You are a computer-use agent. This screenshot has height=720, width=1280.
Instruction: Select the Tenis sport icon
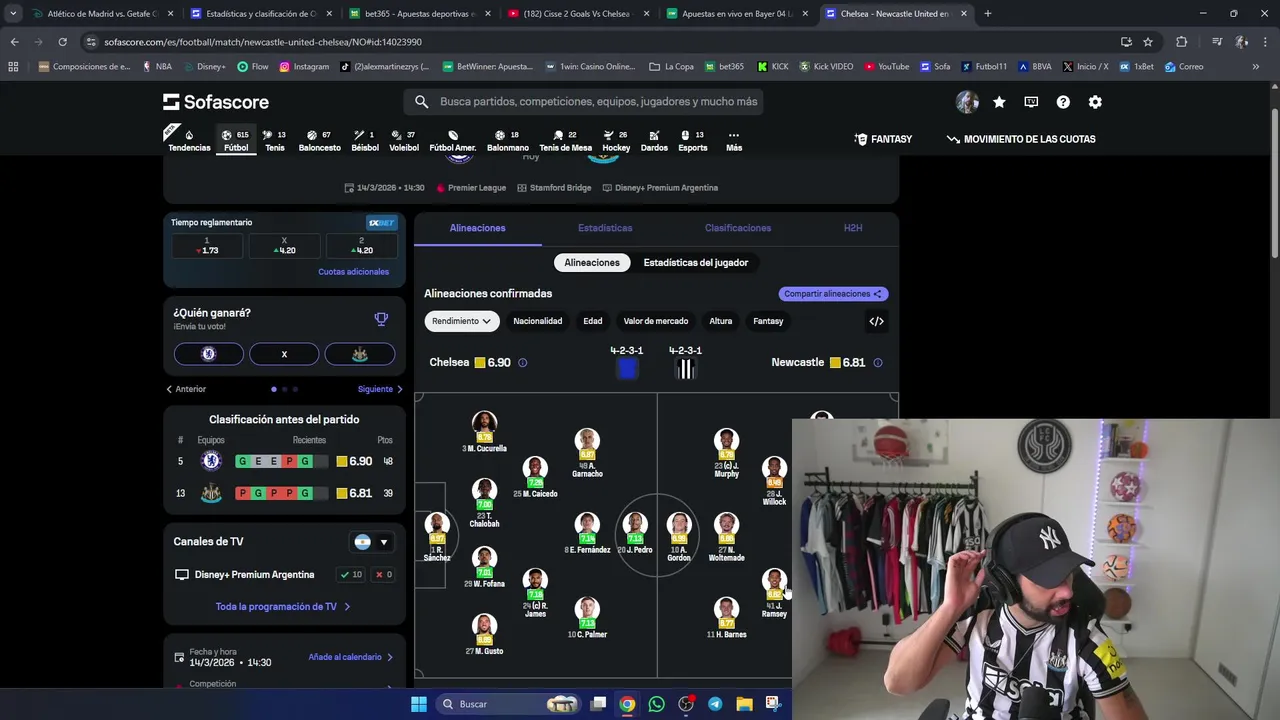(x=275, y=141)
